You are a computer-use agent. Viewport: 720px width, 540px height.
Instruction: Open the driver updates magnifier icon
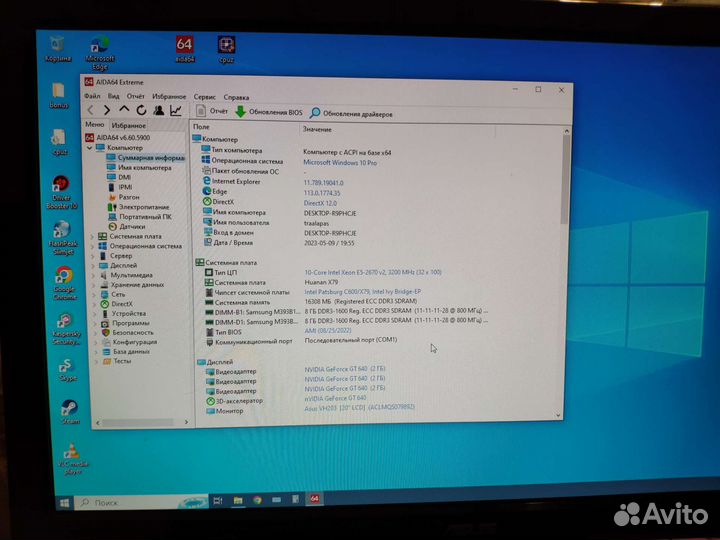[315, 114]
